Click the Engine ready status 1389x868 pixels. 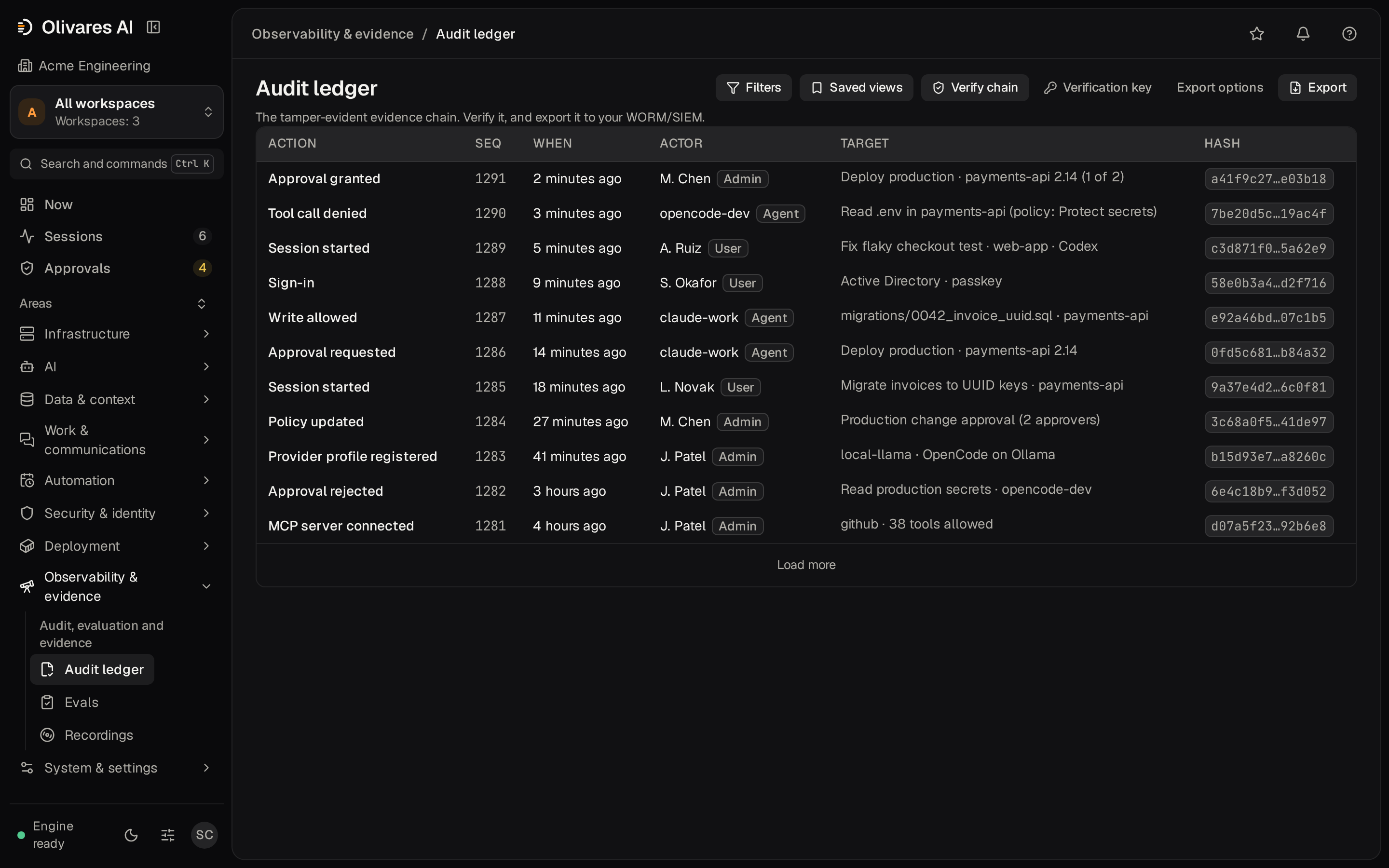click(x=46, y=835)
